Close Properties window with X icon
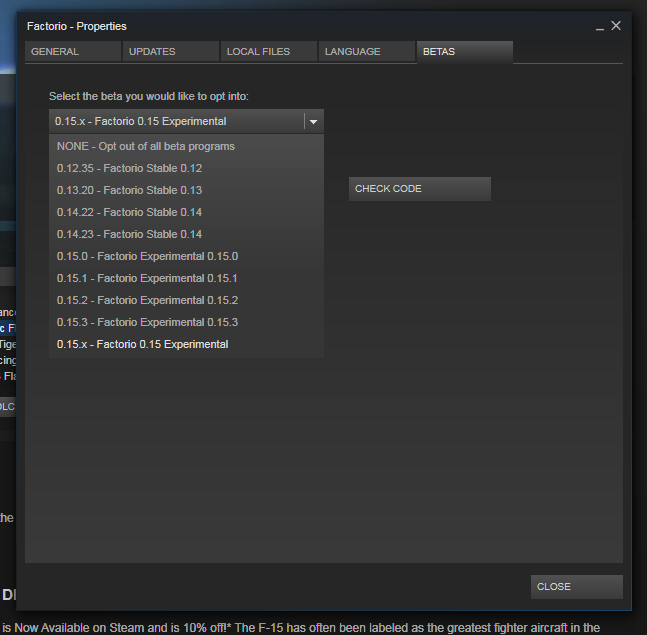647x635 pixels. (x=616, y=26)
